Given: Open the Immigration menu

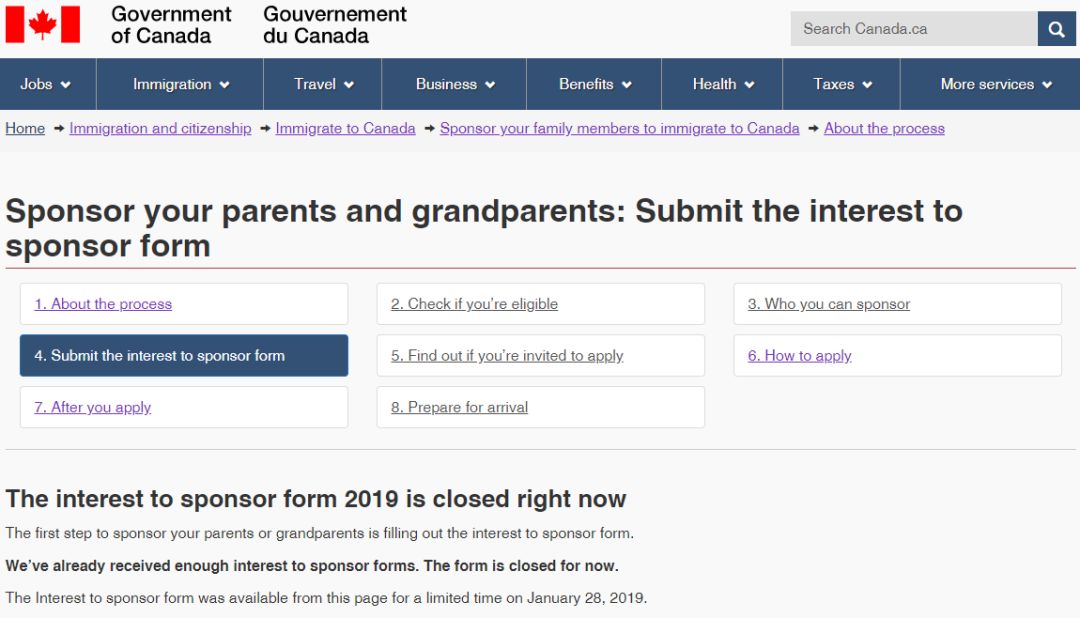Looking at the screenshot, I should point(181,84).
